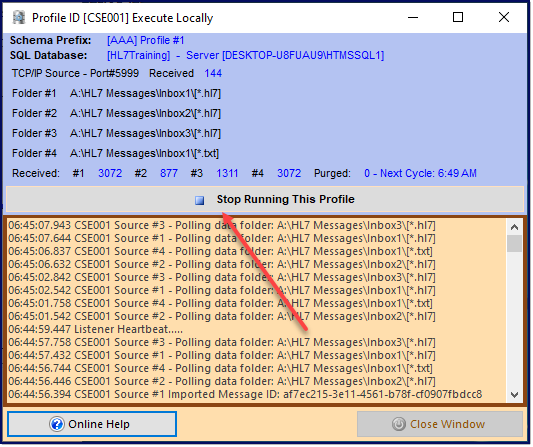This screenshot has width=533, height=447.
Task: Click the TCP/IP received count 144
Action: click(213, 74)
